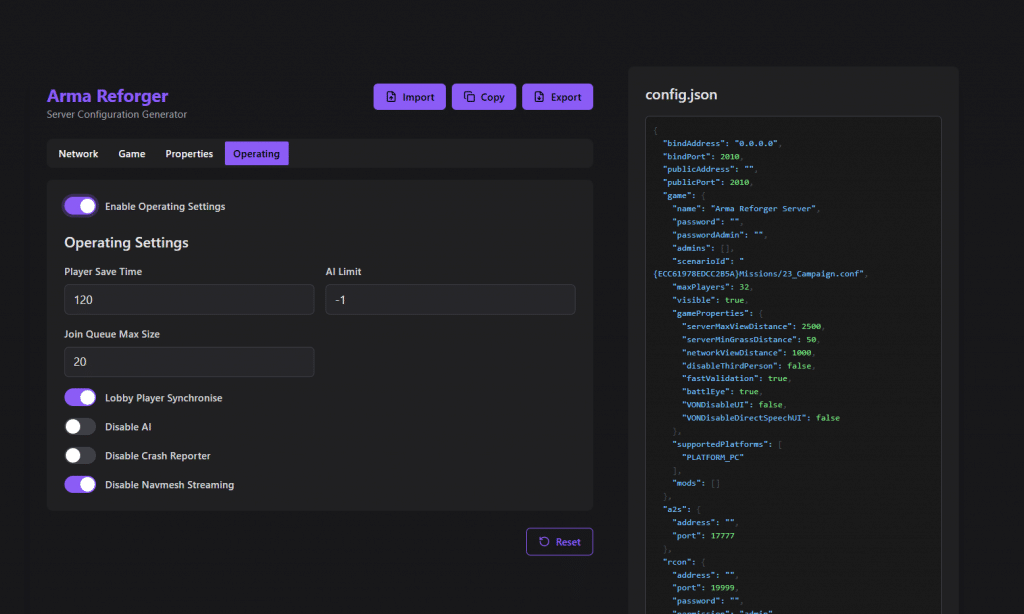Turn on Disable Crash Reporter
The image size is (1024, 614).
click(79, 455)
